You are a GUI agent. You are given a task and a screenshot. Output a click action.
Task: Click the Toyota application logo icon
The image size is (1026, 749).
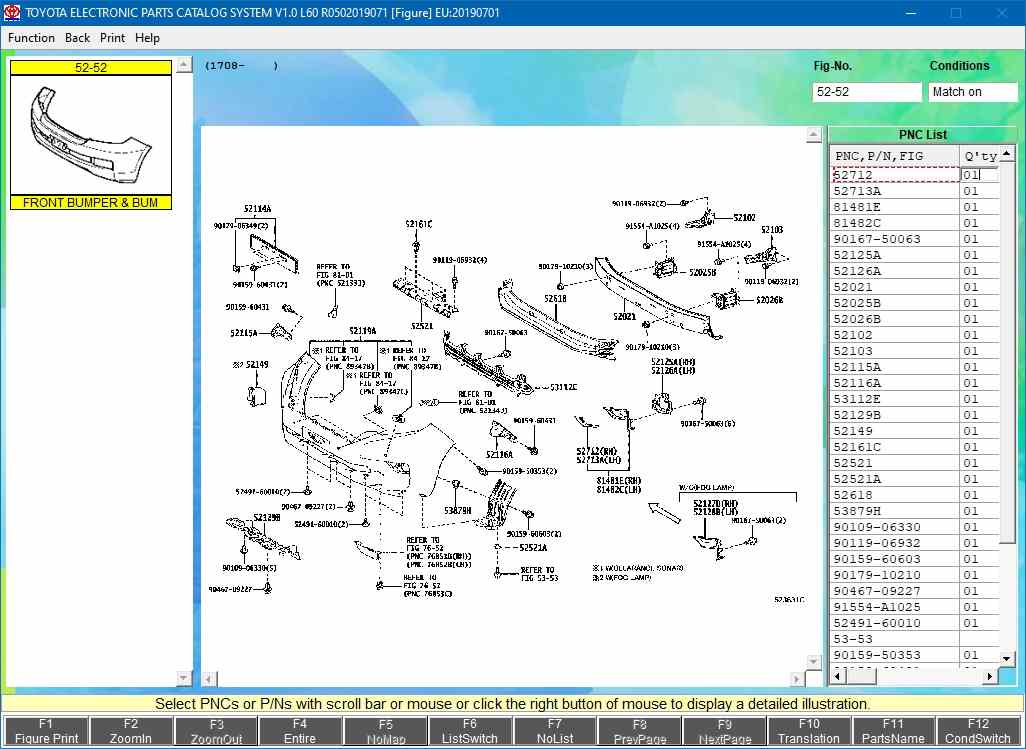(x=12, y=12)
